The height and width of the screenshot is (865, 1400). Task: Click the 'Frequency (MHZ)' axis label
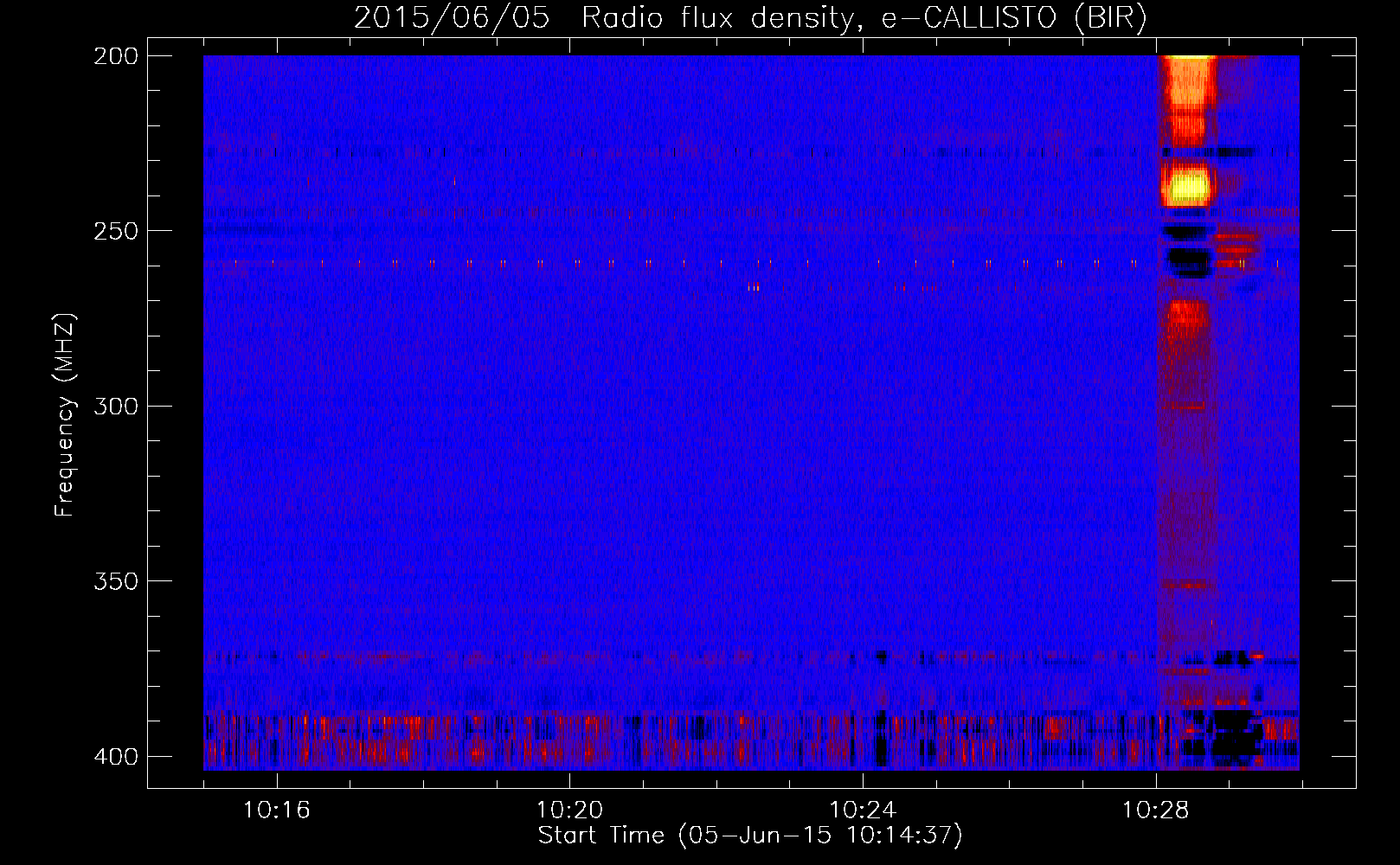(65, 415)
